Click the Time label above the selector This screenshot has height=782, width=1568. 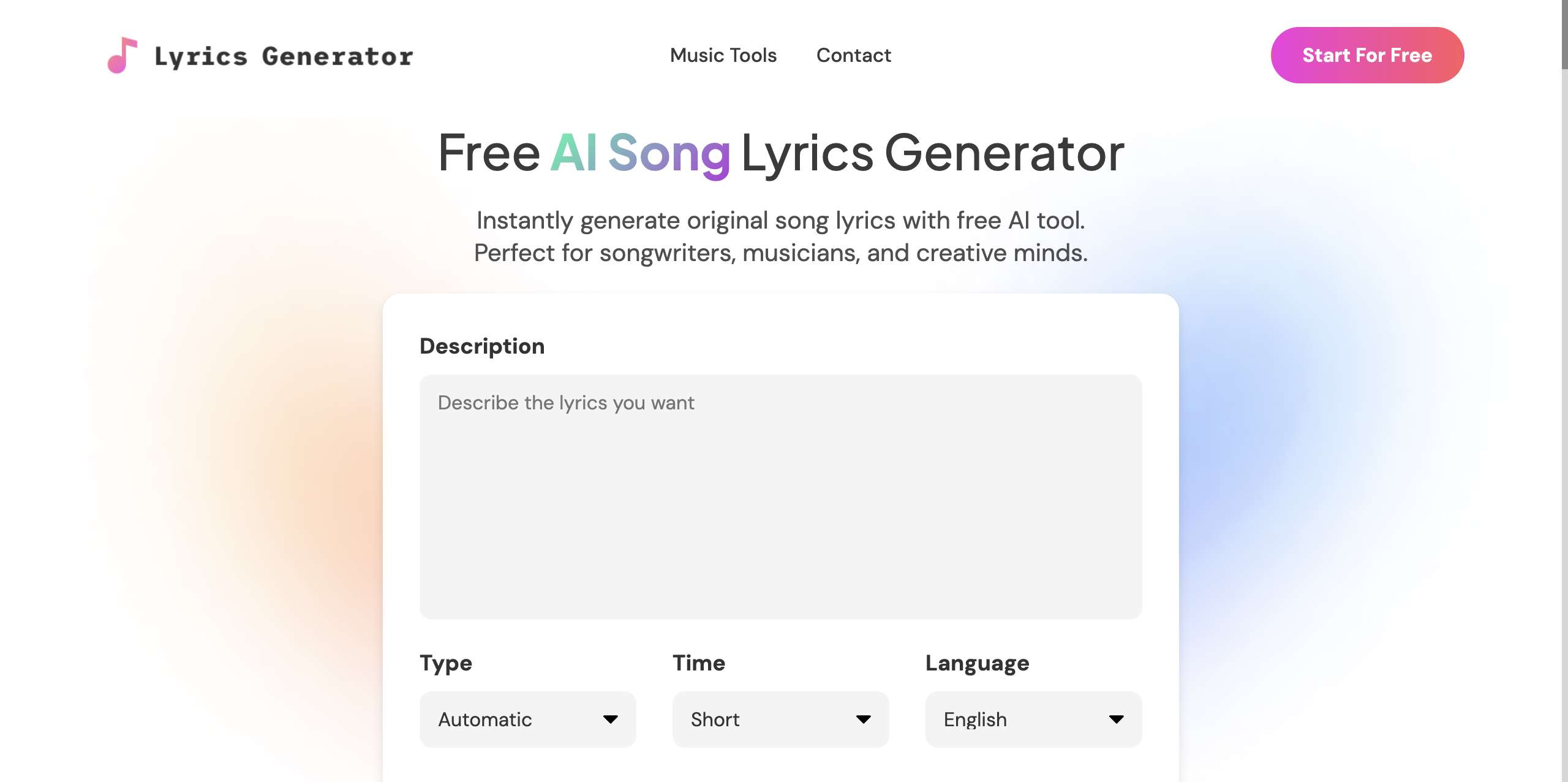699,663
